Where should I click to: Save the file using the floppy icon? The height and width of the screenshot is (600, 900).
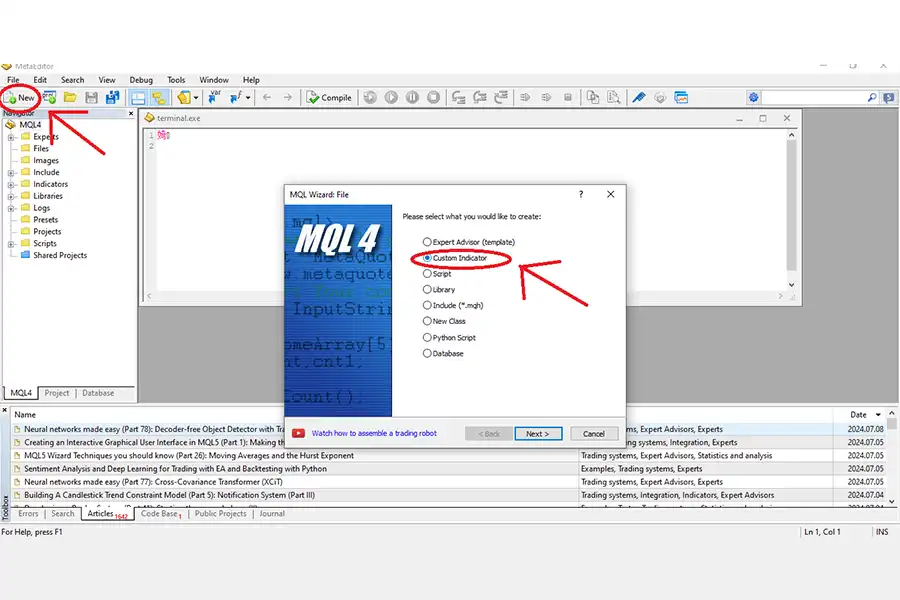[x=91, y=98]
